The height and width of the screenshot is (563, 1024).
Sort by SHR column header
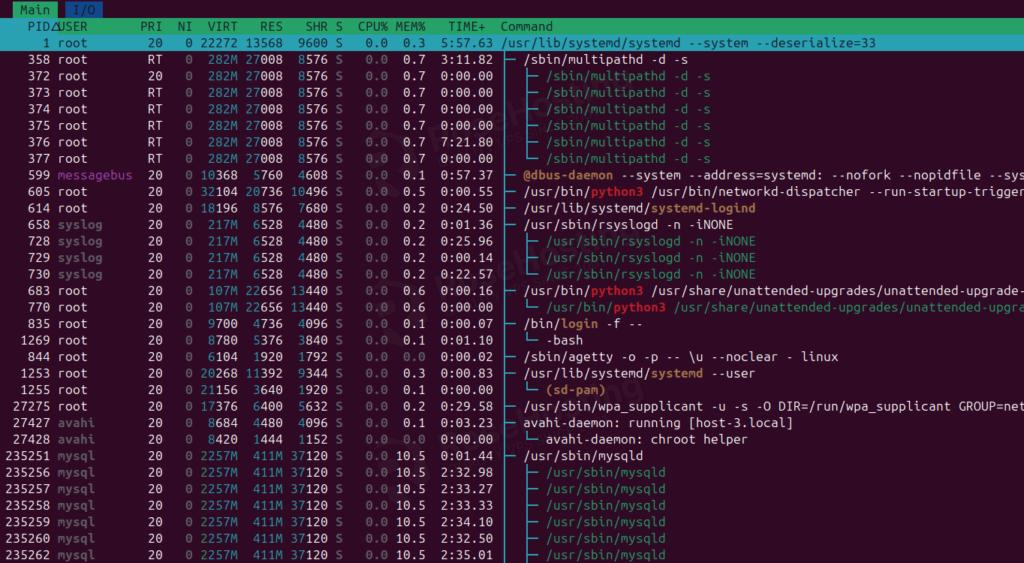point(316,27)
